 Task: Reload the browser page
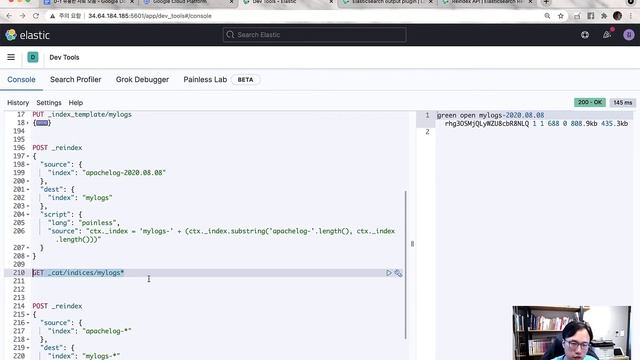(x=36, y=16)
